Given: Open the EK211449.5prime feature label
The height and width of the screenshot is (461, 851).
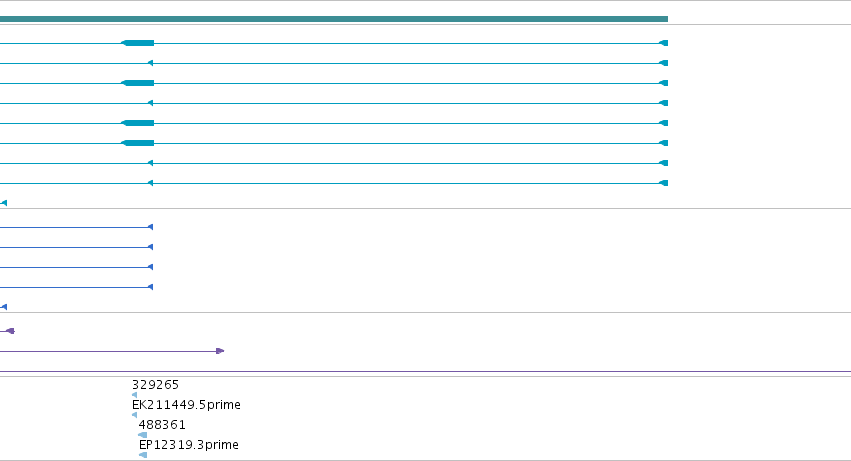Looking at the screenshot, I should point(186,405).
